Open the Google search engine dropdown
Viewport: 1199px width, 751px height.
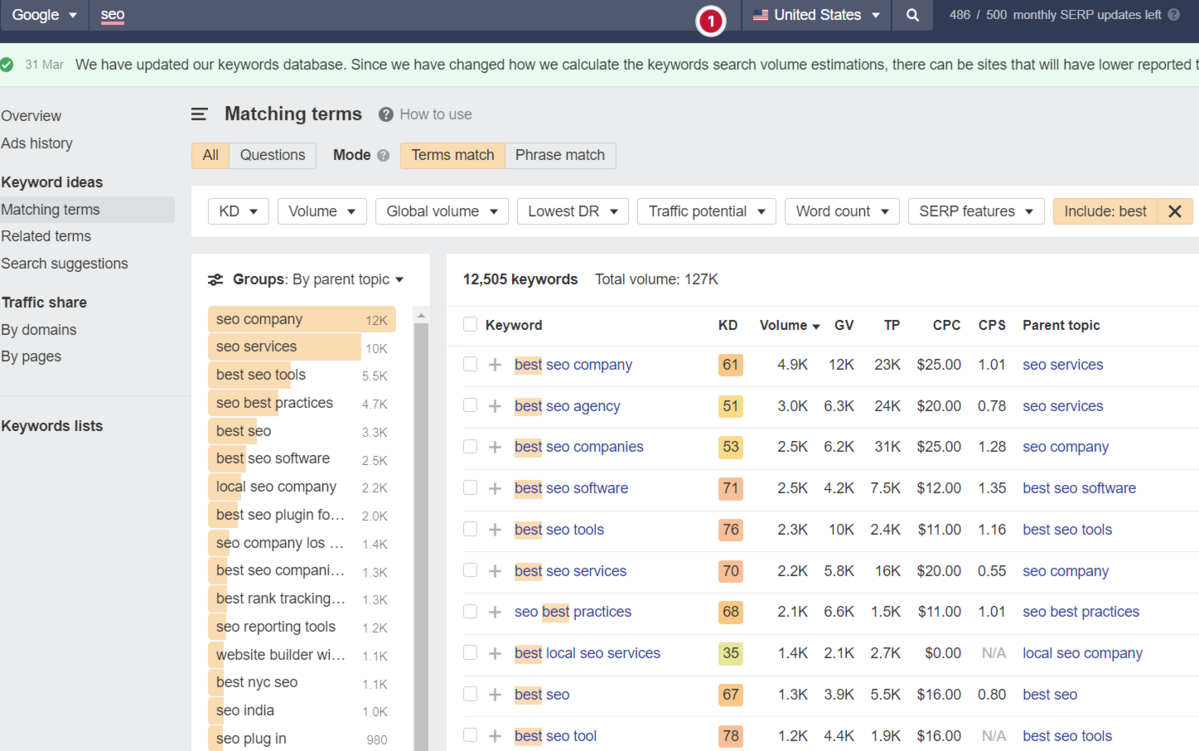coord(44,15)
